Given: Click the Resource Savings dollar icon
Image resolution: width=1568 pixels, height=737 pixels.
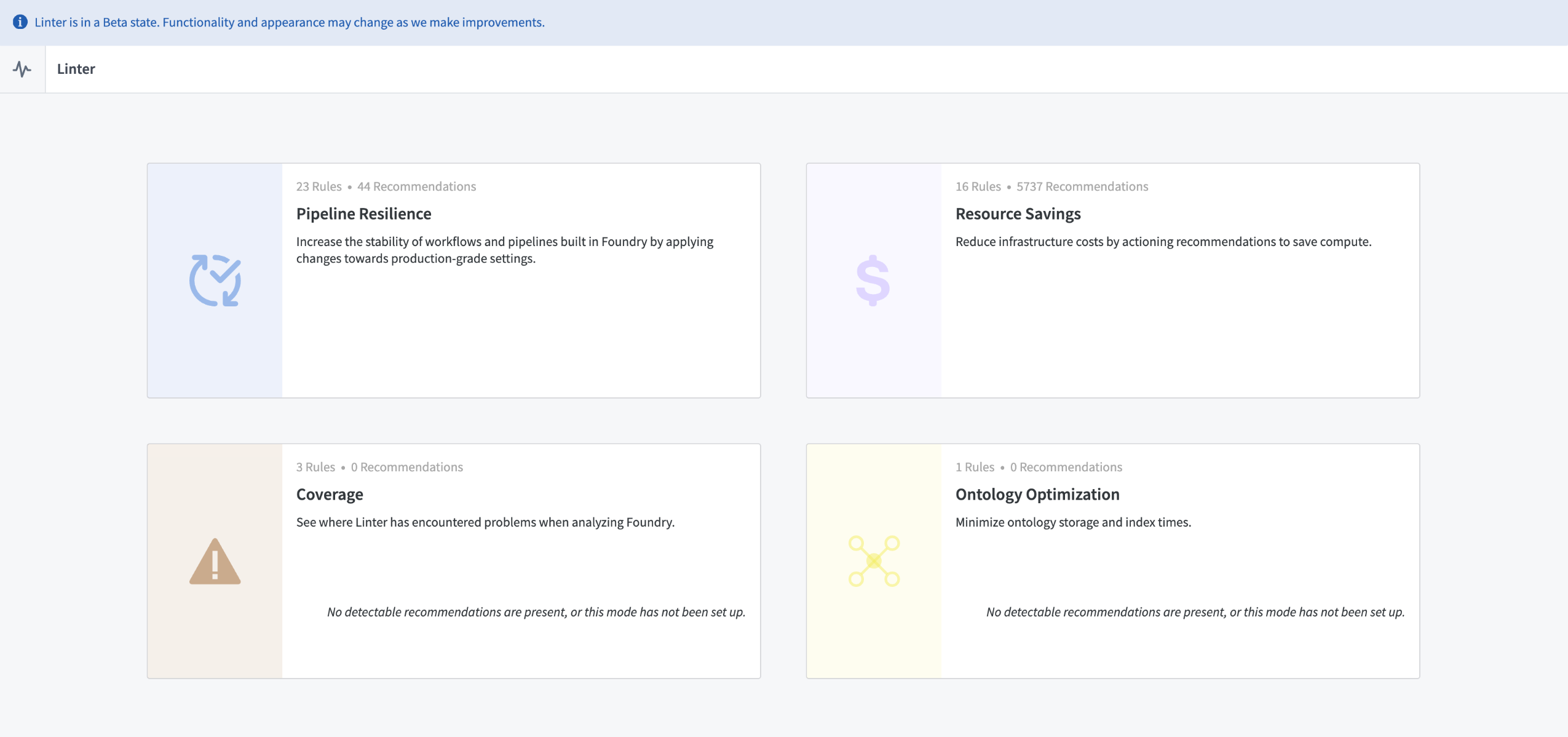Looking at the screenshot, I should pos(873,281).
